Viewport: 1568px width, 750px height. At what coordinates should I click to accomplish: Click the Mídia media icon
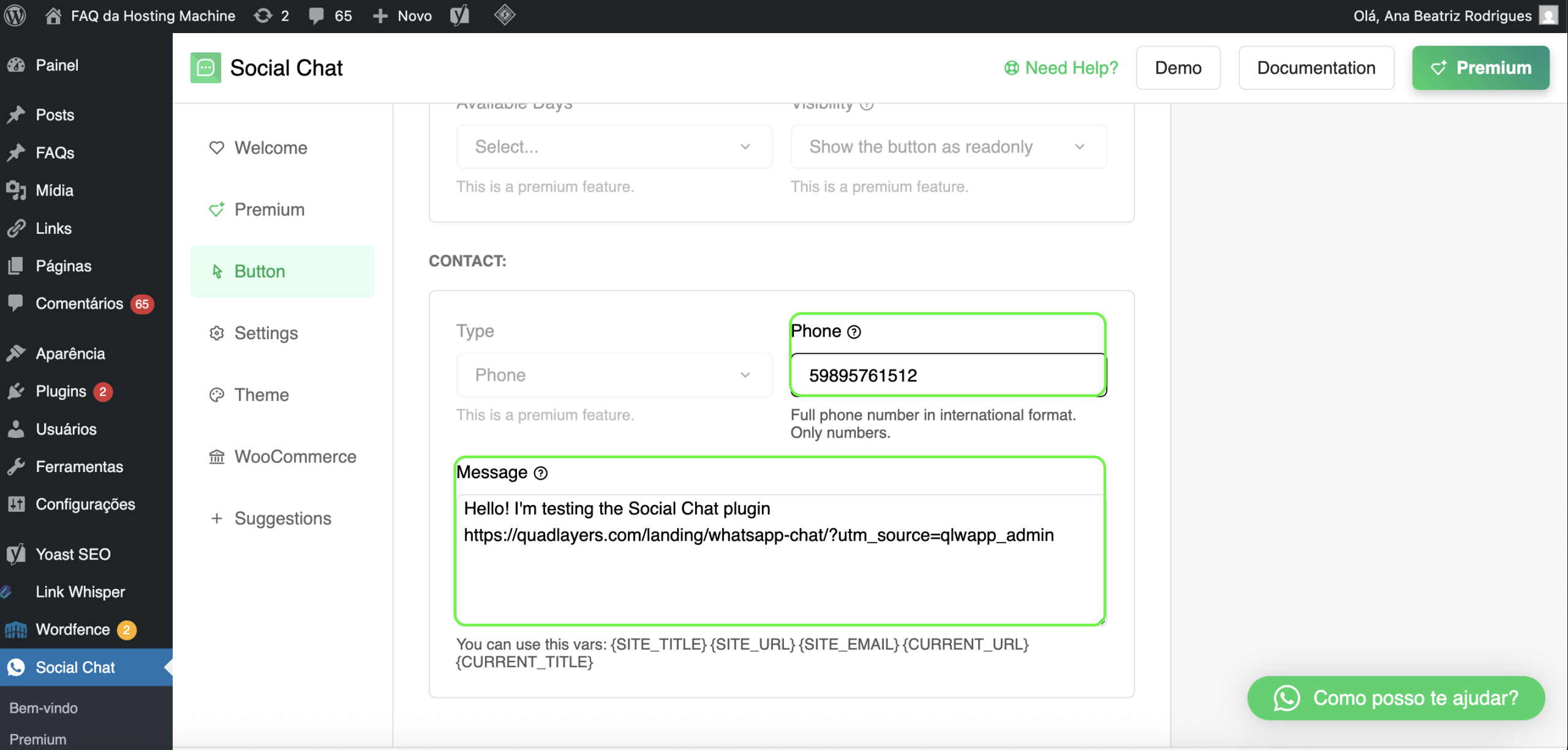[x=17, y=190]
